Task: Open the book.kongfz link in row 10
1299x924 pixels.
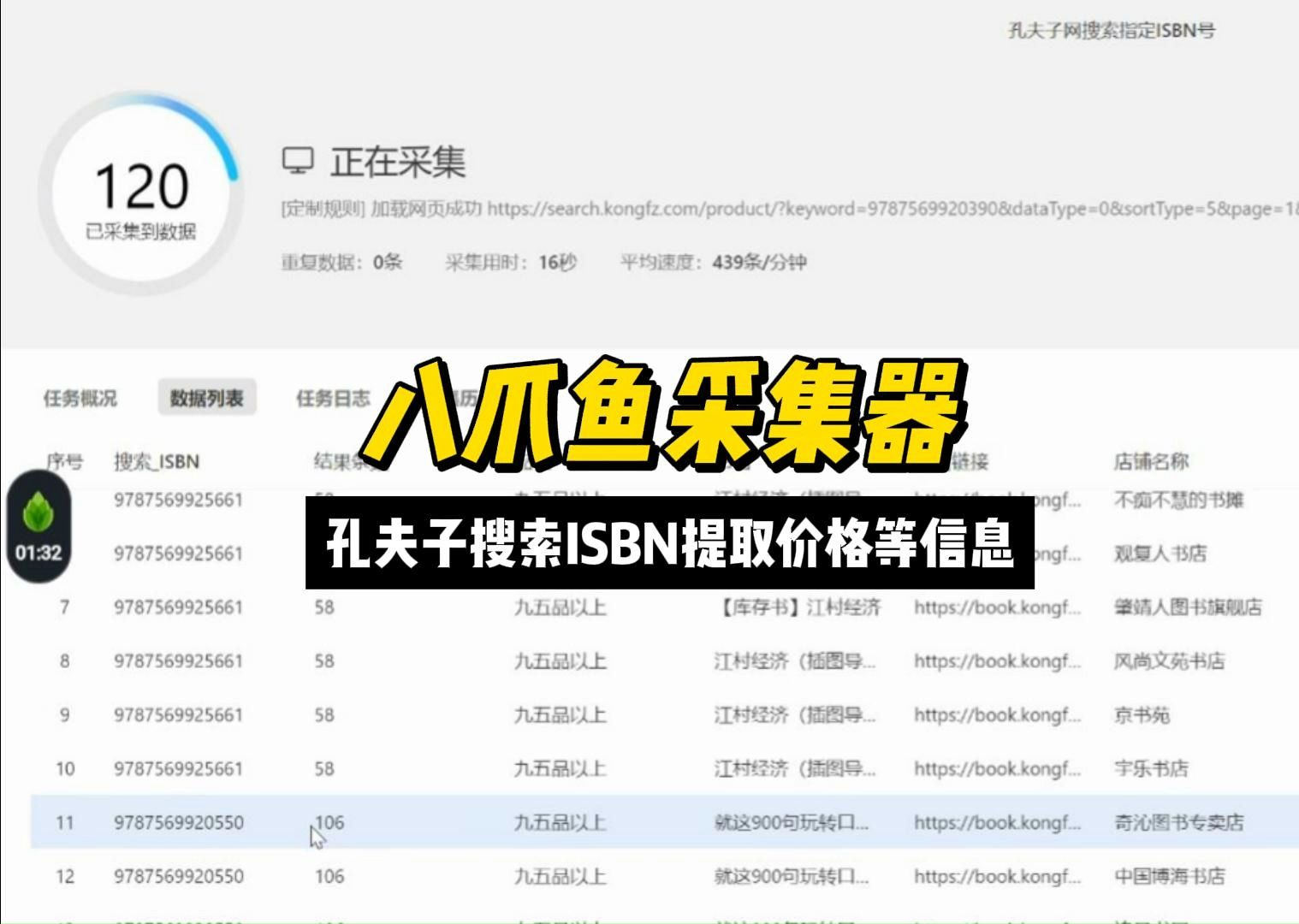Action: point(997,769)
